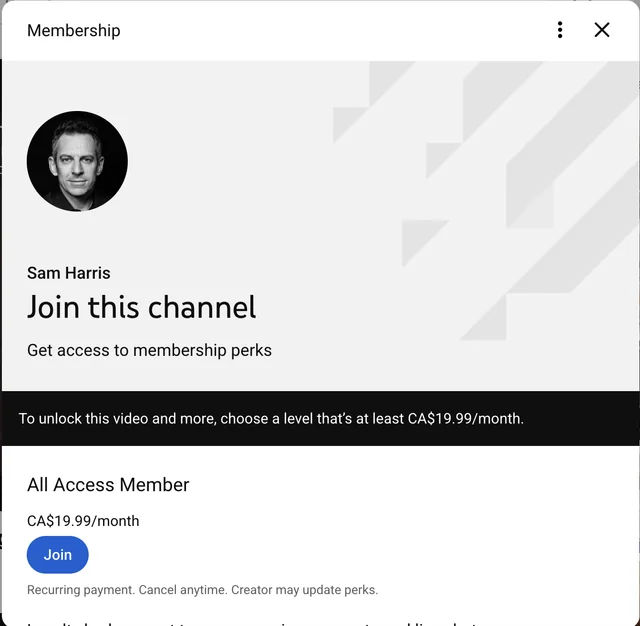Click the Membership dialog title

coord(73,31)
